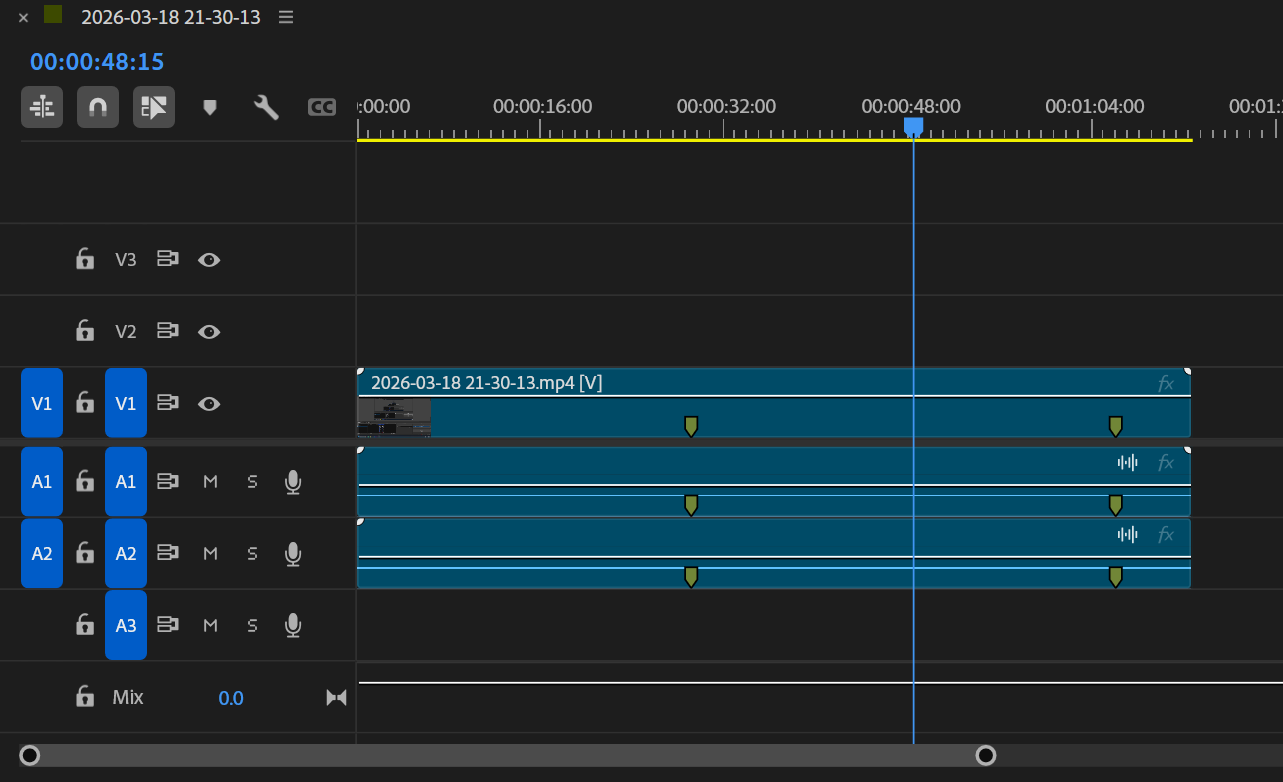Click the waveform icon on the A1 clip
Viewport: 1283px width, 782px height.
click(x=1128, y=462)
